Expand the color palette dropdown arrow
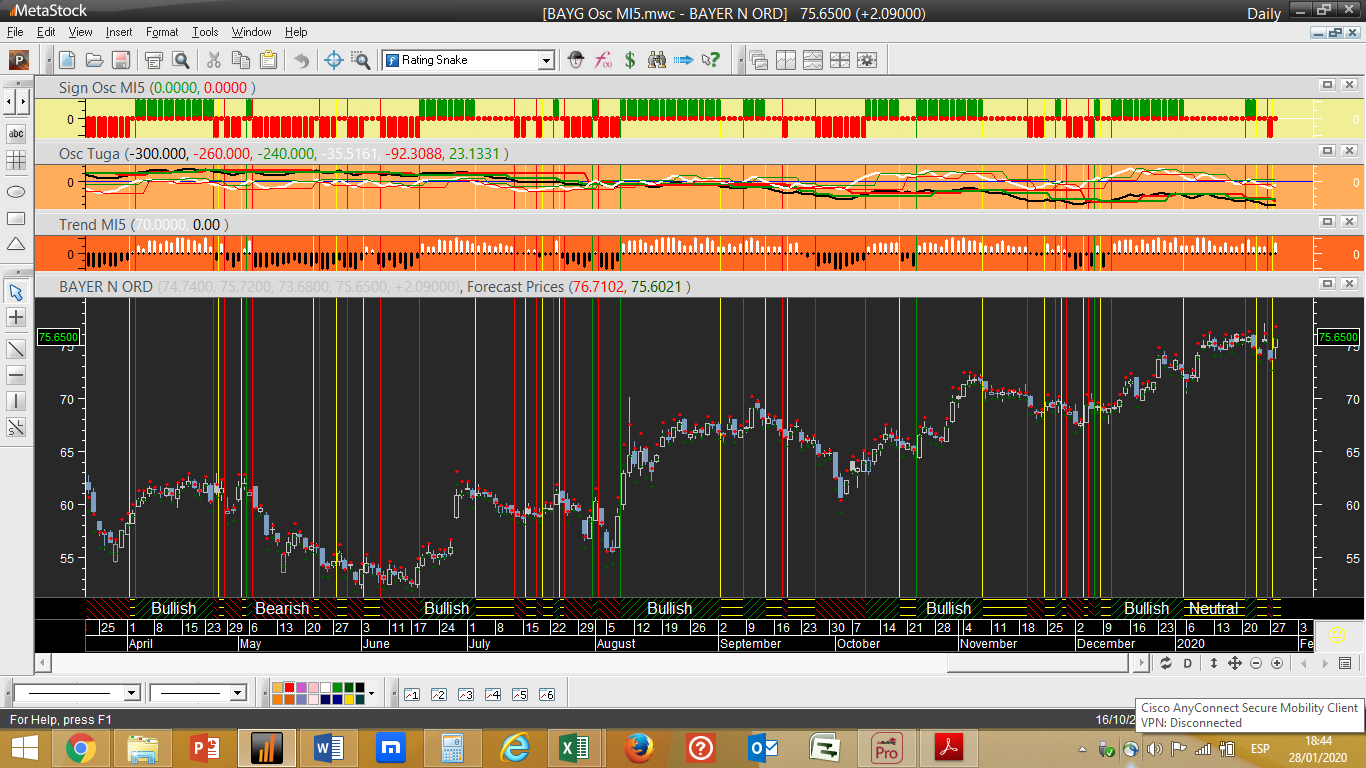This screenshot has height=768, width=1366. [372, 693]
